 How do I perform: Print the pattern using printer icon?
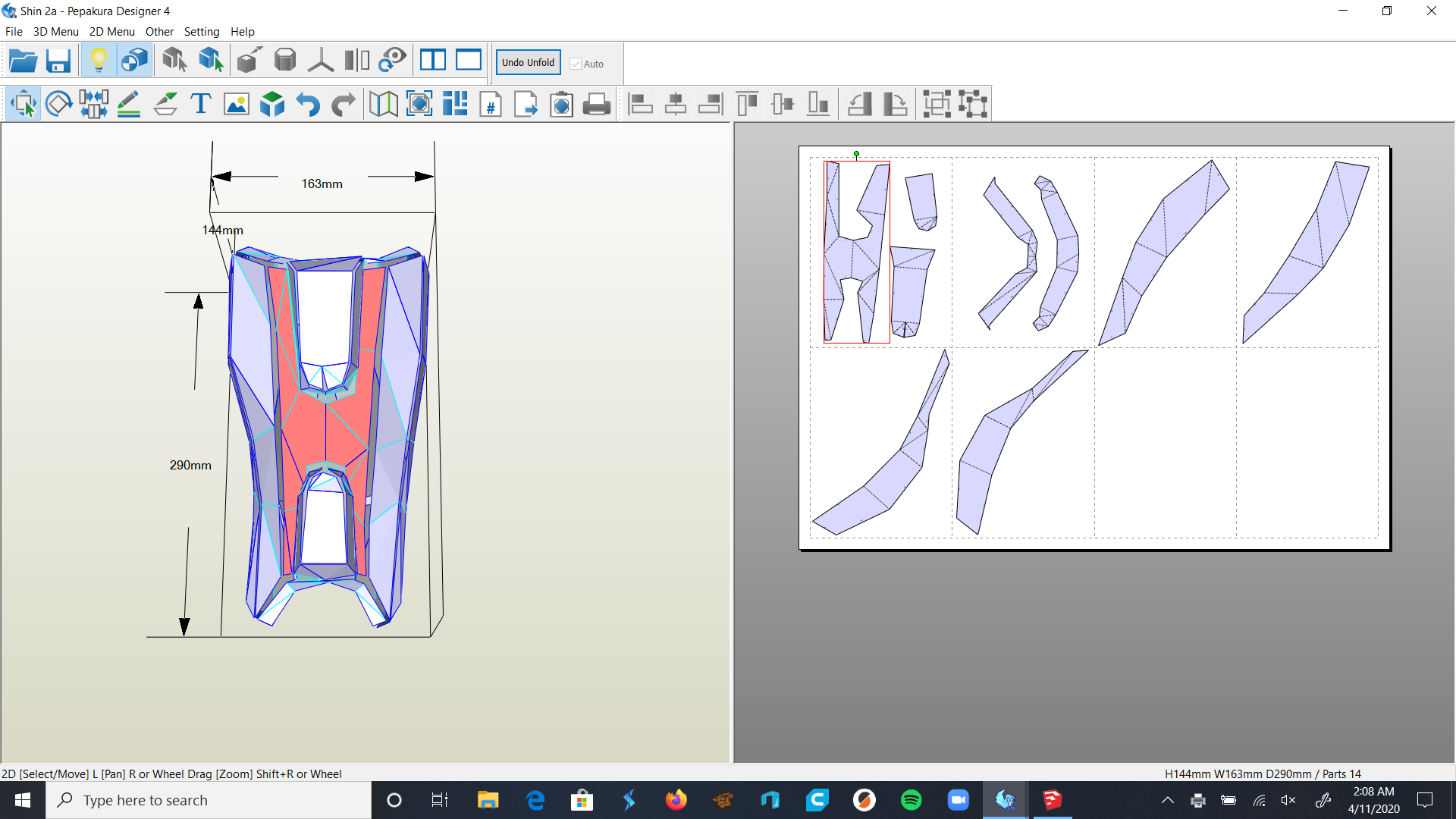(x=598, y=104)
